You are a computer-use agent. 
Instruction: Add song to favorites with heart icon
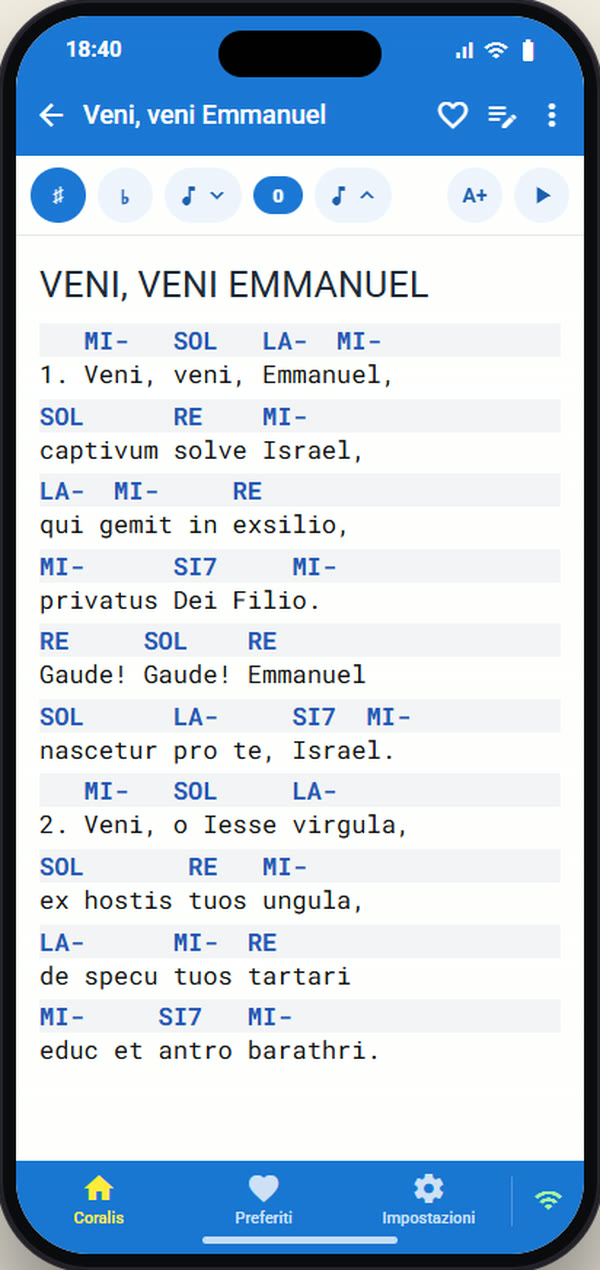(x=453, y=116)
